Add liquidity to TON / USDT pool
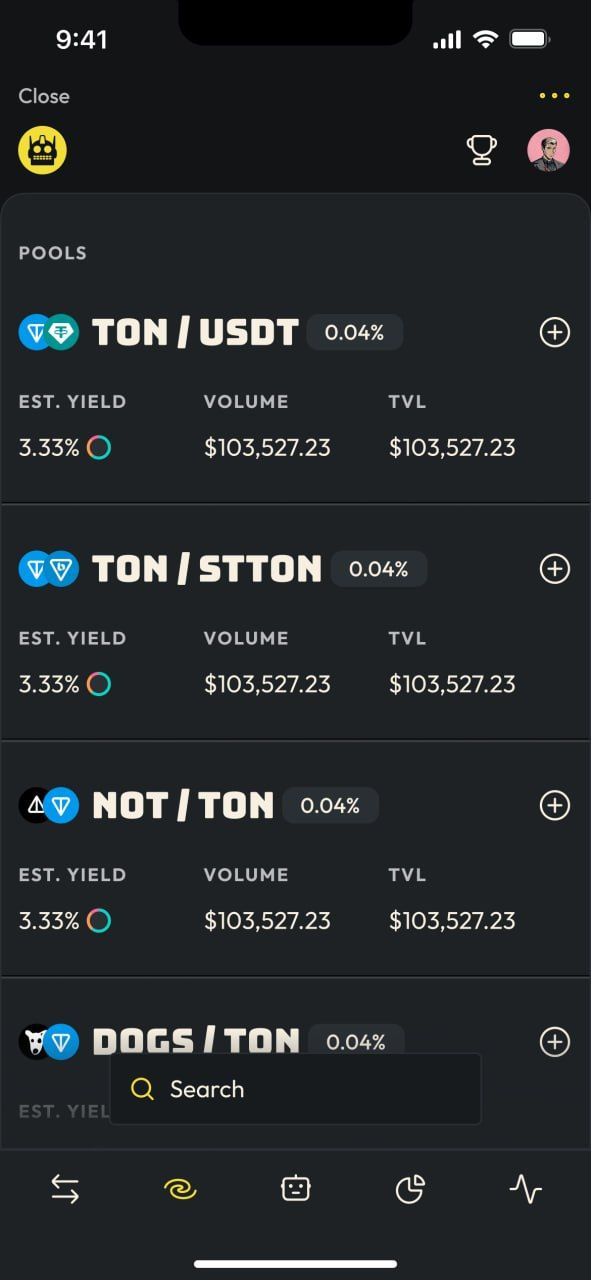Viewport: 591px width, 1280px height. [x=555, y=332]
